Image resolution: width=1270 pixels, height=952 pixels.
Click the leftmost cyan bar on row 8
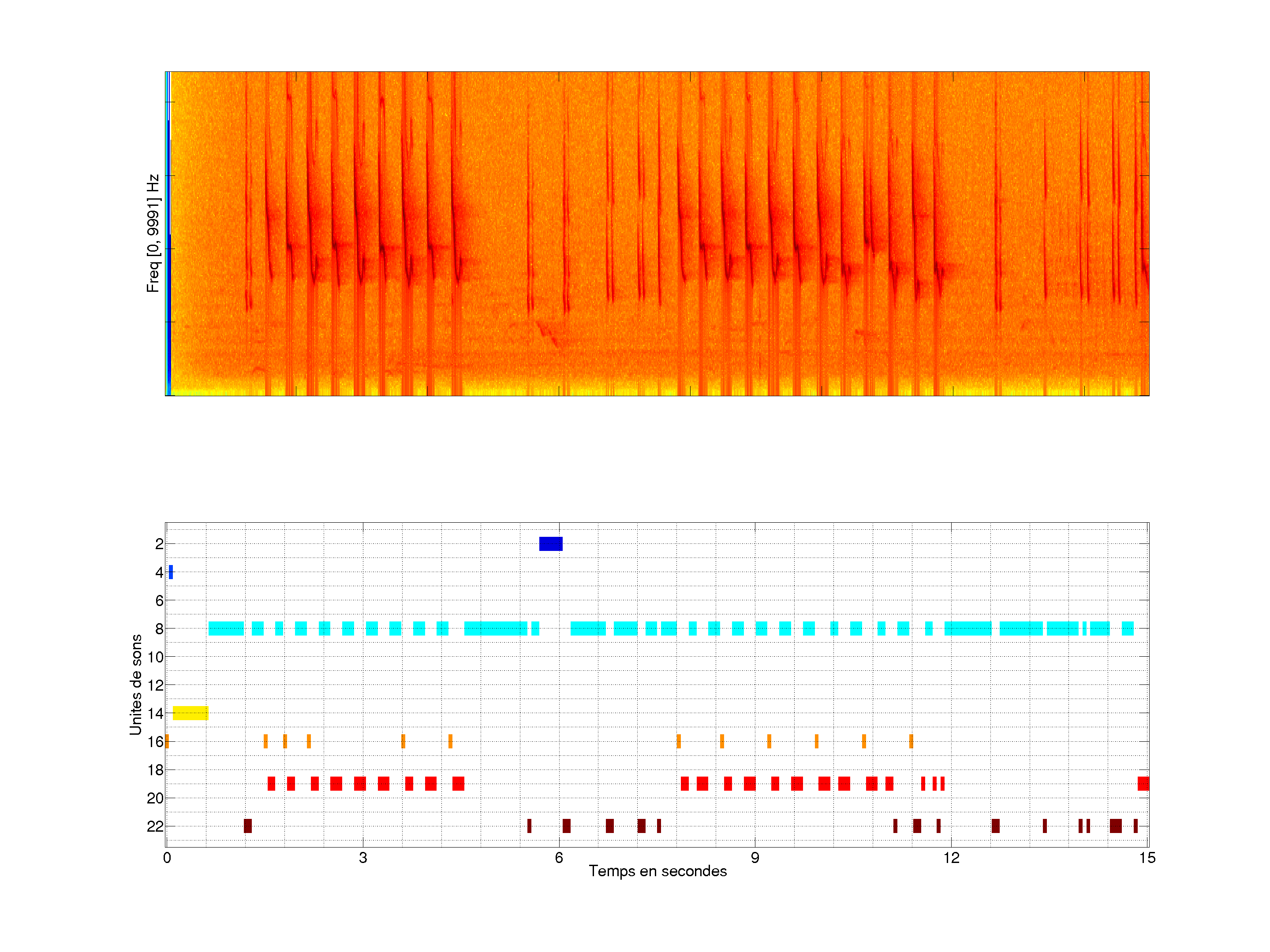pos(226,628)
